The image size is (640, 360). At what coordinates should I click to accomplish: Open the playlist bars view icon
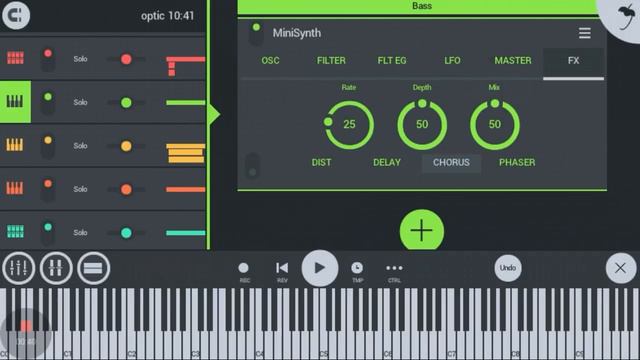tap(93, 268)
